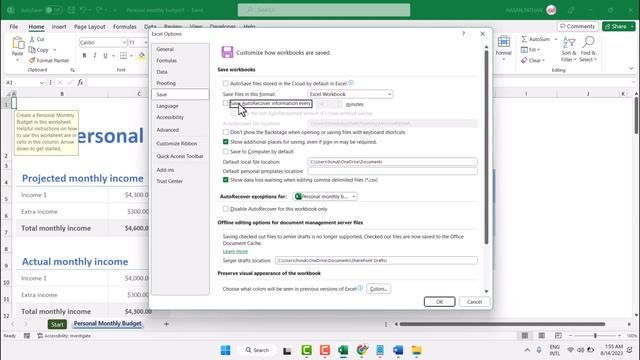Toggle Italic formatting

[x=95, y=56]
